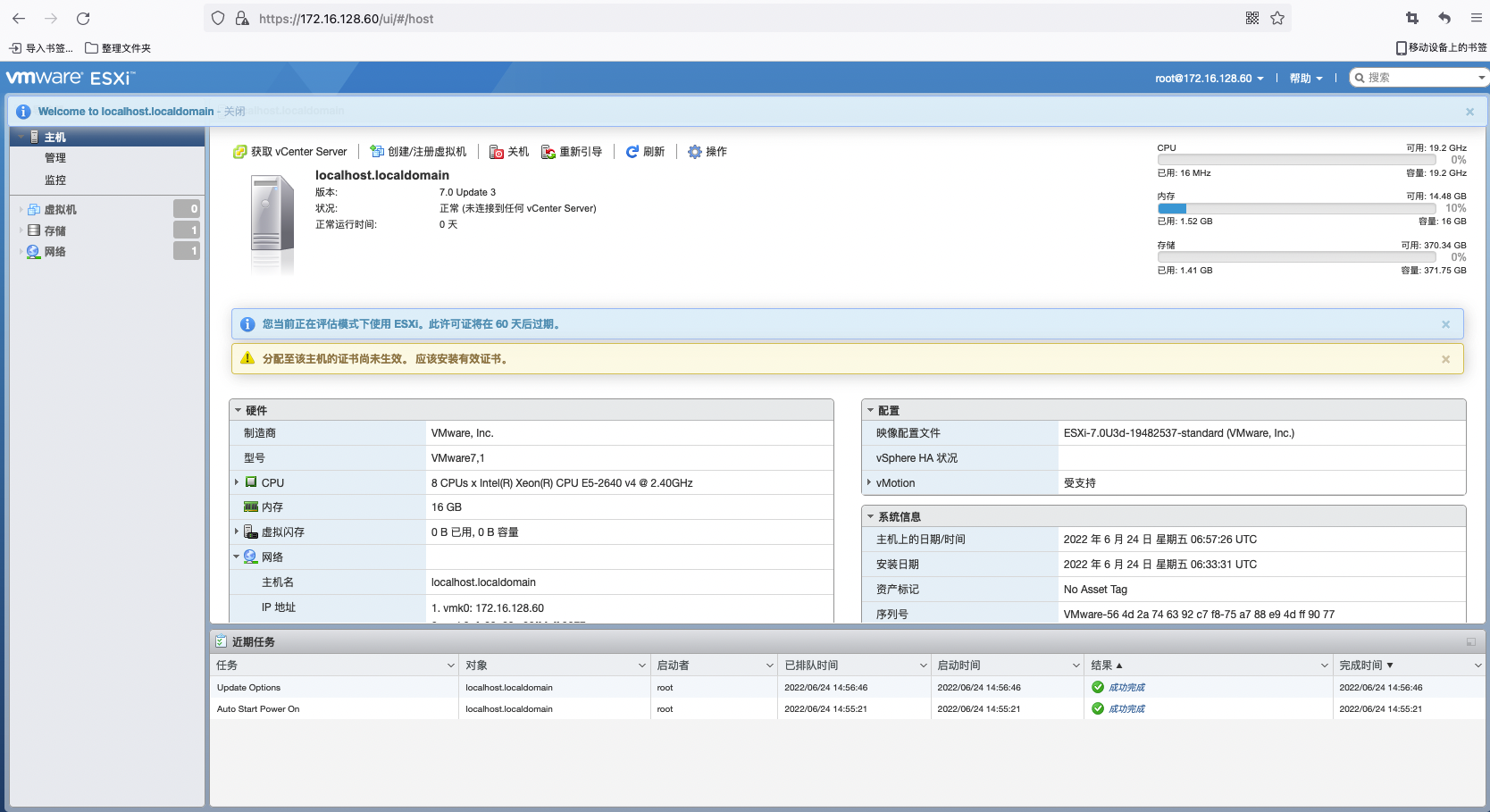Dismiss the certificate warning notice
The image size is (1490, 812).
(x=1445, y=359)
